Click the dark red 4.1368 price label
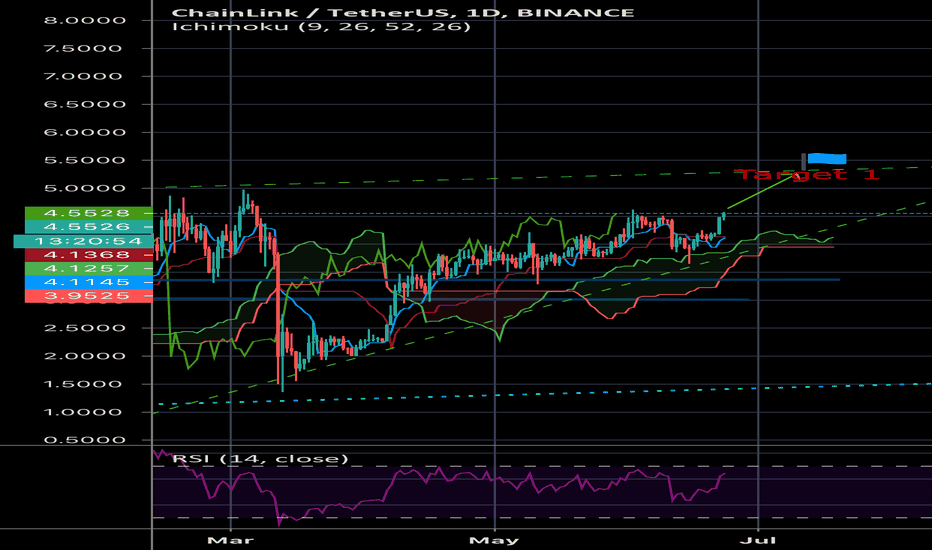This screenshot has width=932, height=550. click(89, 254)
